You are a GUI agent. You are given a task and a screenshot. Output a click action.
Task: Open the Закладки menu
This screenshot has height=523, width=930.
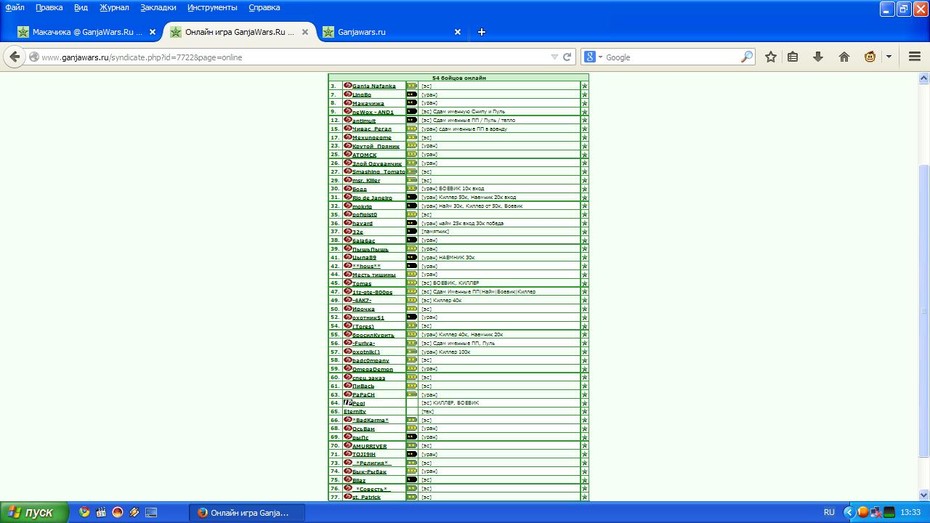158,8
